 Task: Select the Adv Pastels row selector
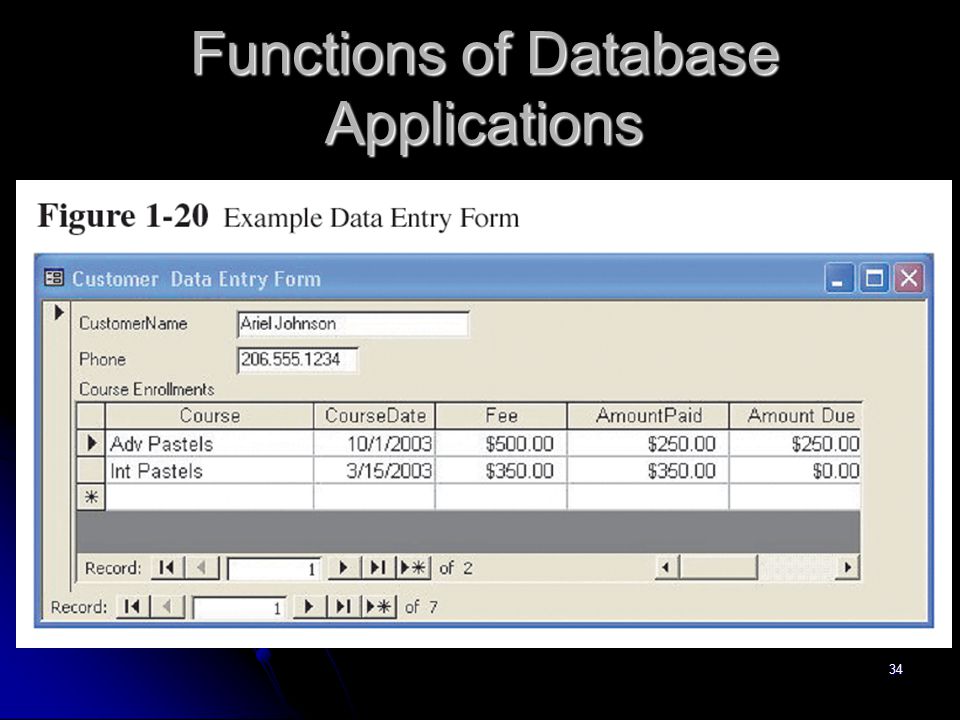91,443
